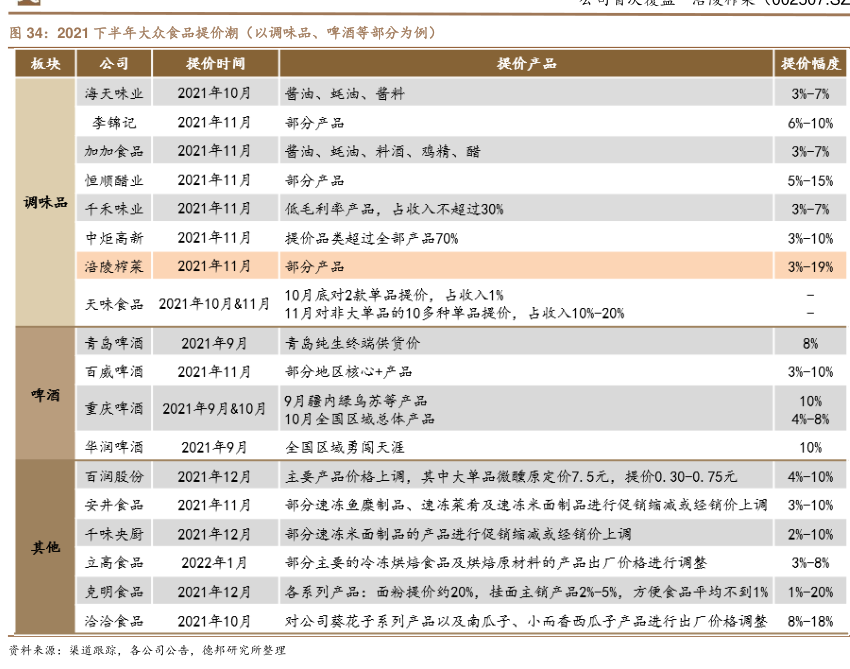Screen dimensions: 850x669
Task: Select the "其他" sector cell
Action: pos(45,548)
